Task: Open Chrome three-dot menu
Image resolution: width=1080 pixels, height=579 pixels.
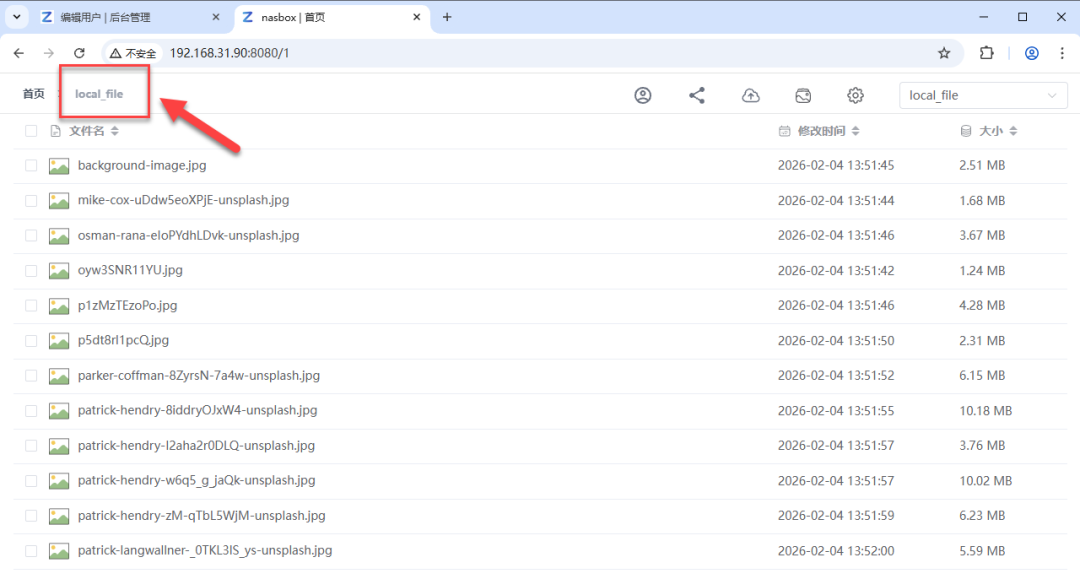Action: point(1061,53)
